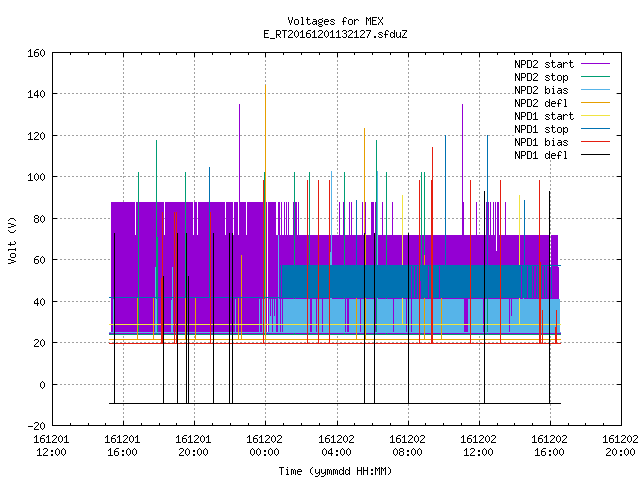
Task: Click the NPD2 start purple legend line
Action: (595, 64)
